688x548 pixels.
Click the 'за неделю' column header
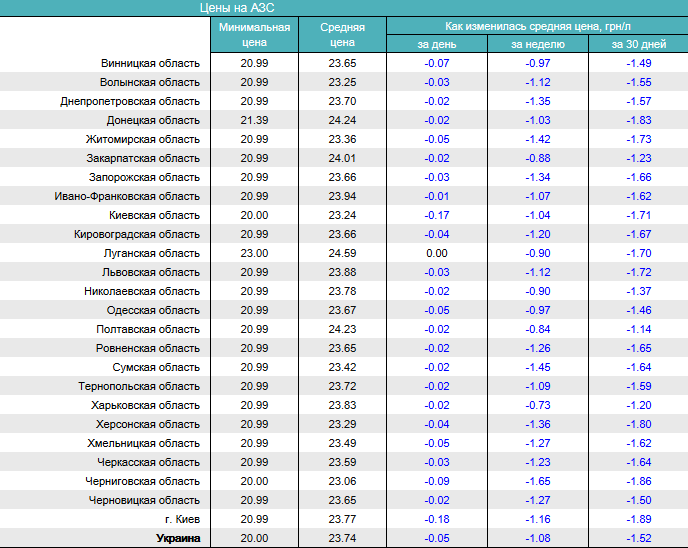pyautogui.click(x=538, y=44)
